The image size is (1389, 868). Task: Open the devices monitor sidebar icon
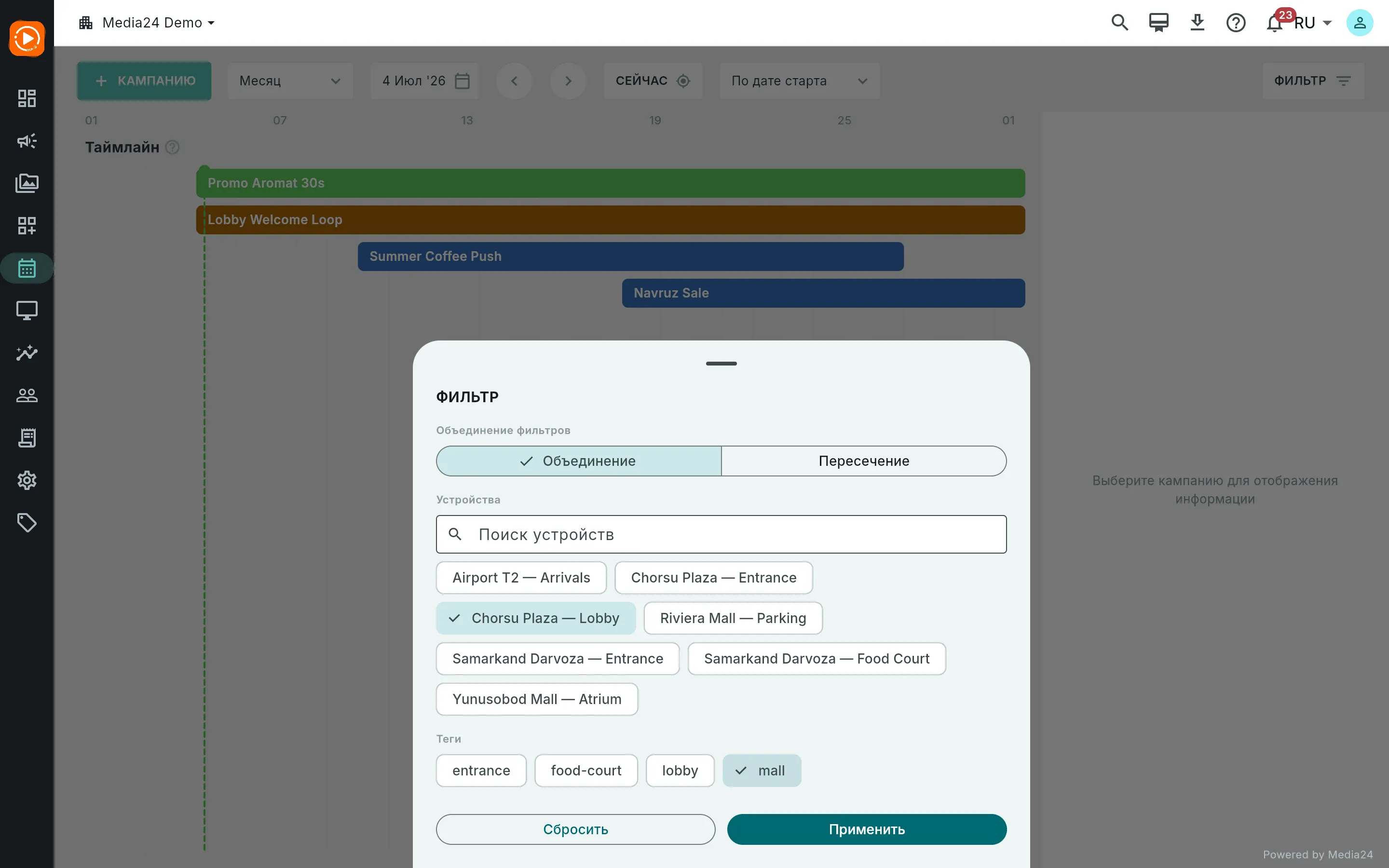coord(27,311)
